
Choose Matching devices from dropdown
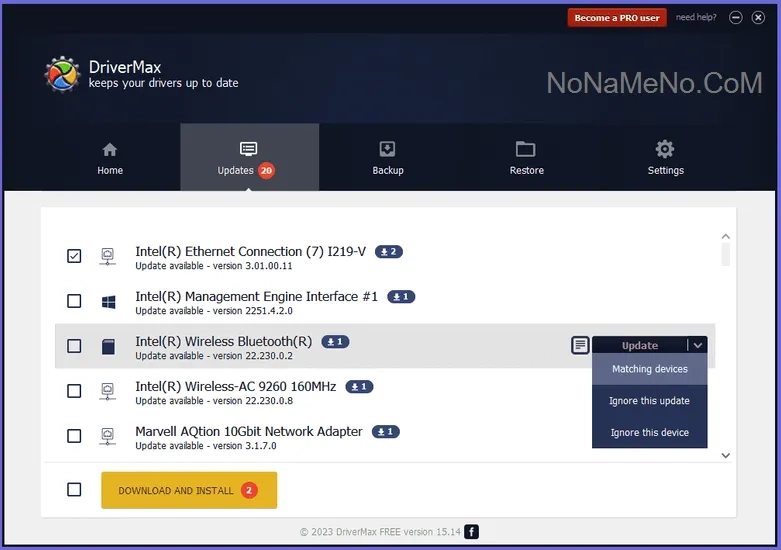[650, 369]
